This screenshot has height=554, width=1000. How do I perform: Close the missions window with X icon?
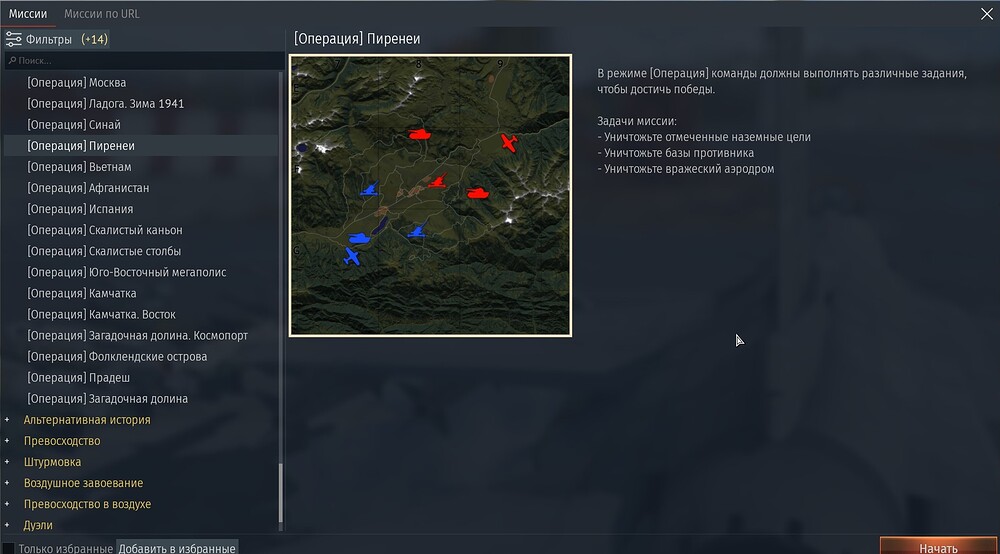point(987,13)
